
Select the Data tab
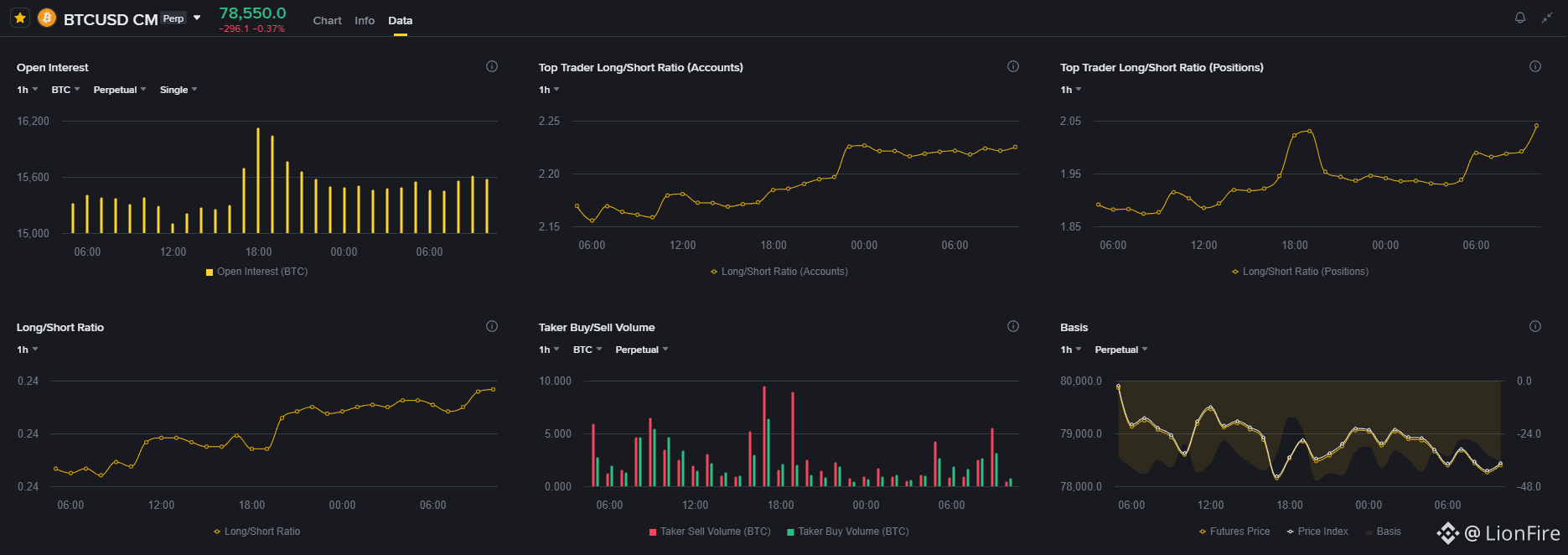401,20
